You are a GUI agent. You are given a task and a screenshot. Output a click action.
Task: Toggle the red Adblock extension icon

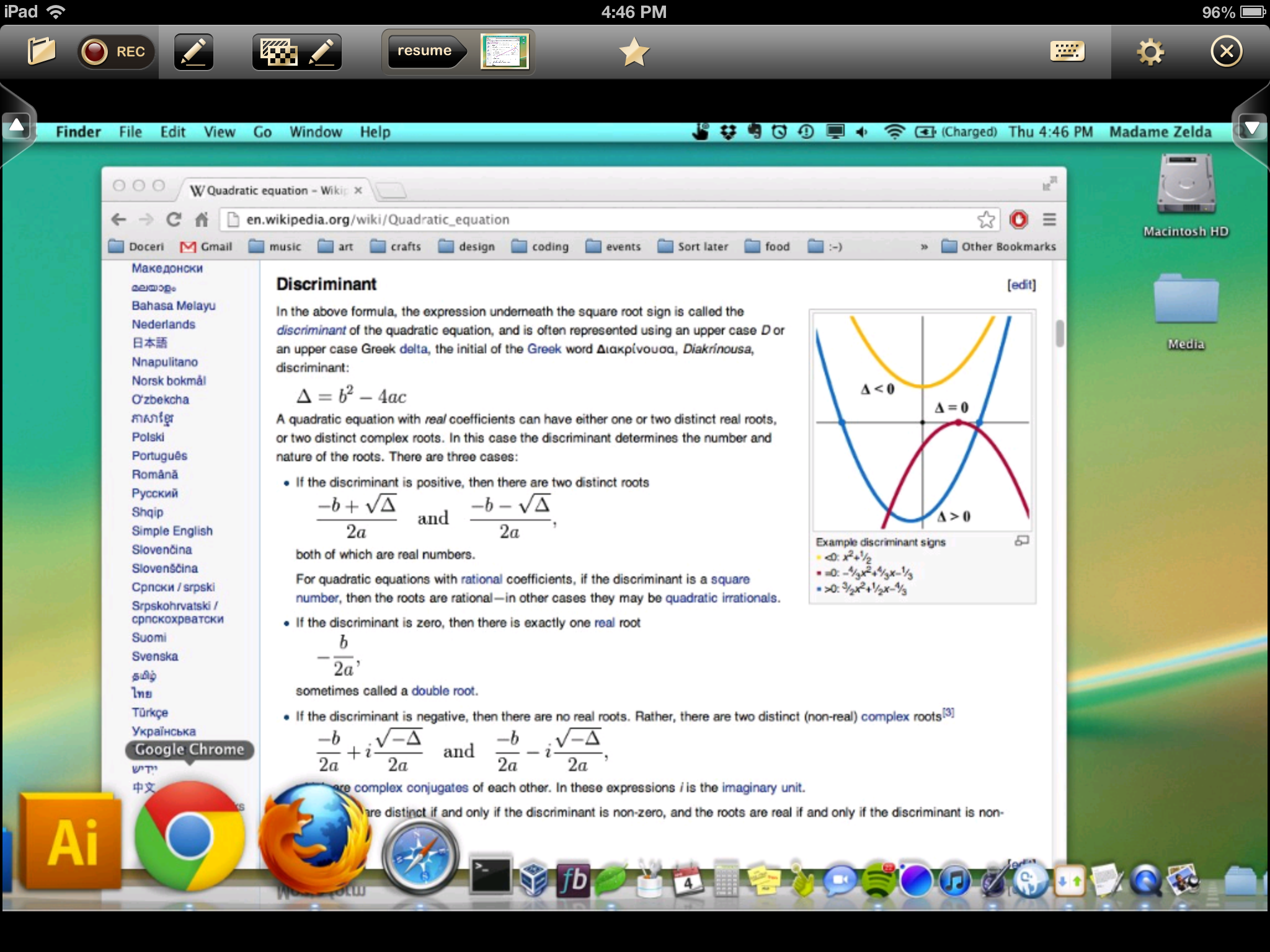[x=1018, y=219]
